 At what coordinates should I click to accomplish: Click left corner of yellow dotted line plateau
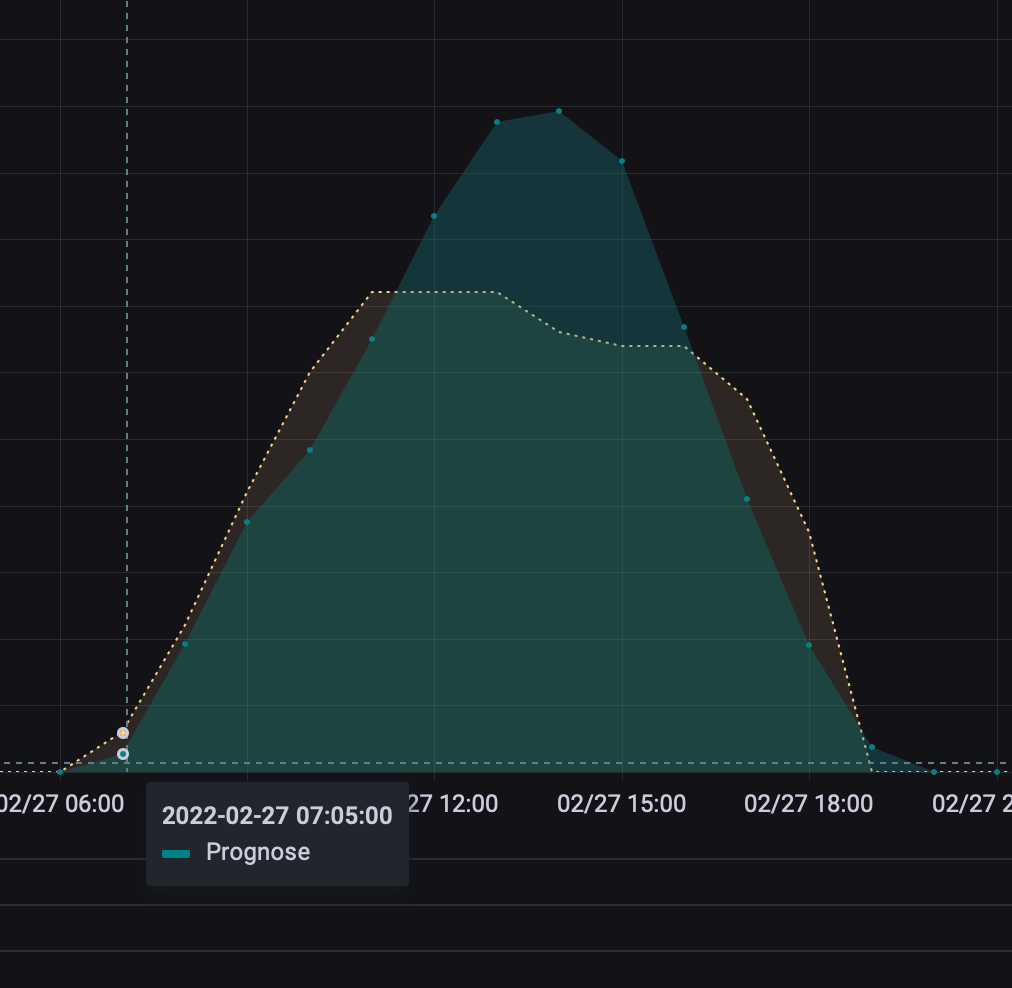[372, 292]
